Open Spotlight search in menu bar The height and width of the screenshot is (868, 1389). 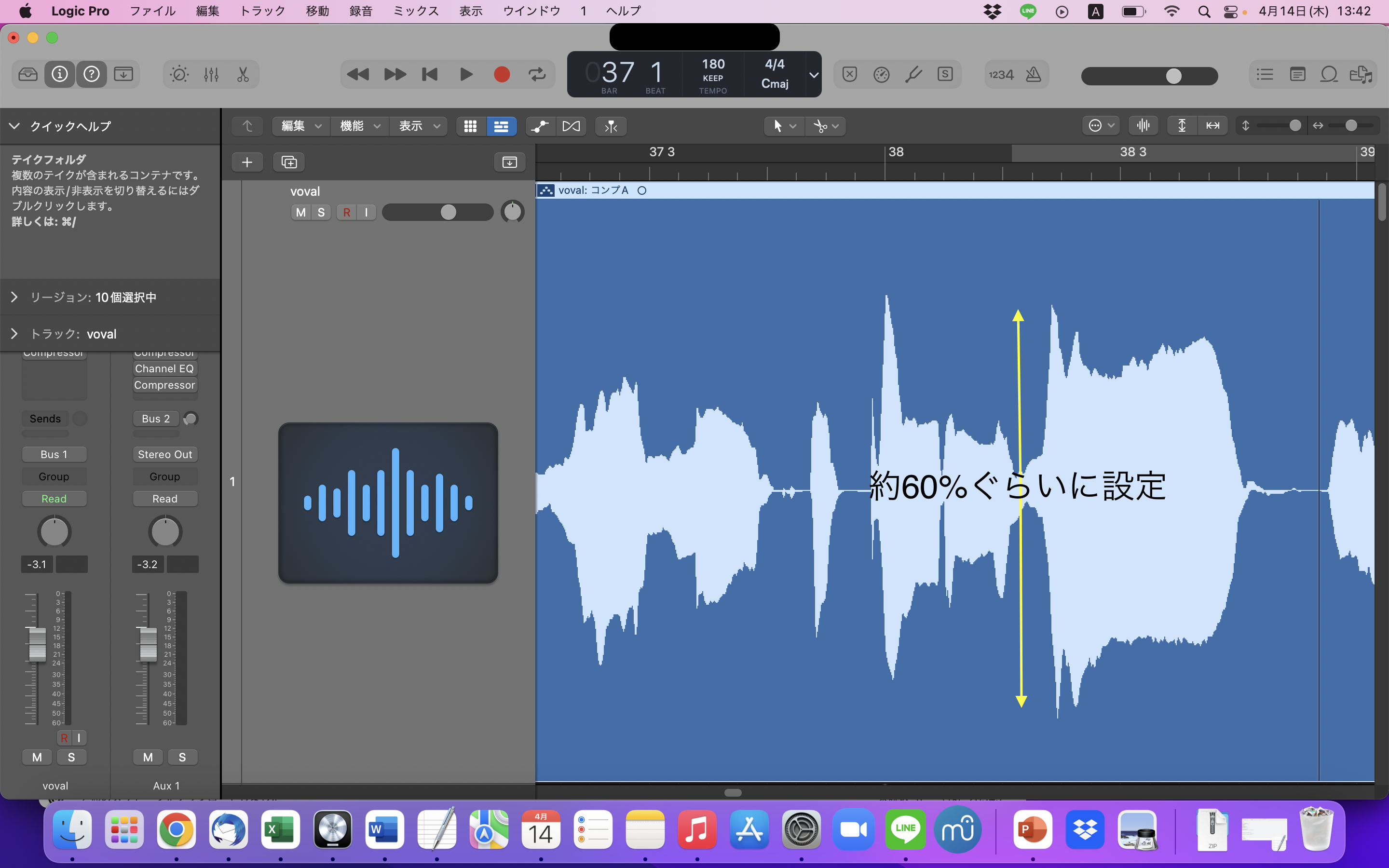[x=1204, y=12]
